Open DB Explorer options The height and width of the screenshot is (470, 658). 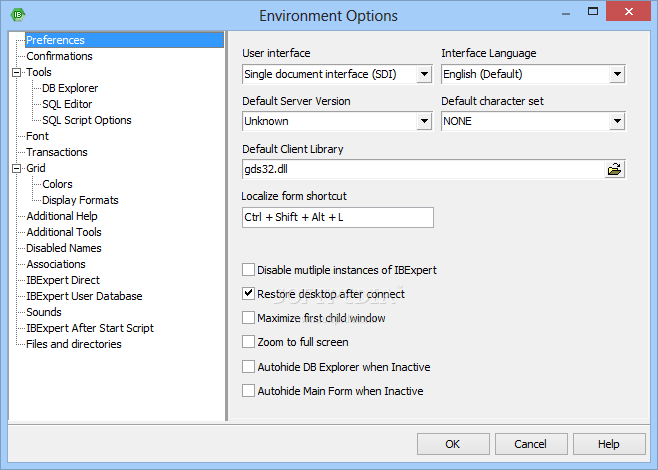(70, 88)
